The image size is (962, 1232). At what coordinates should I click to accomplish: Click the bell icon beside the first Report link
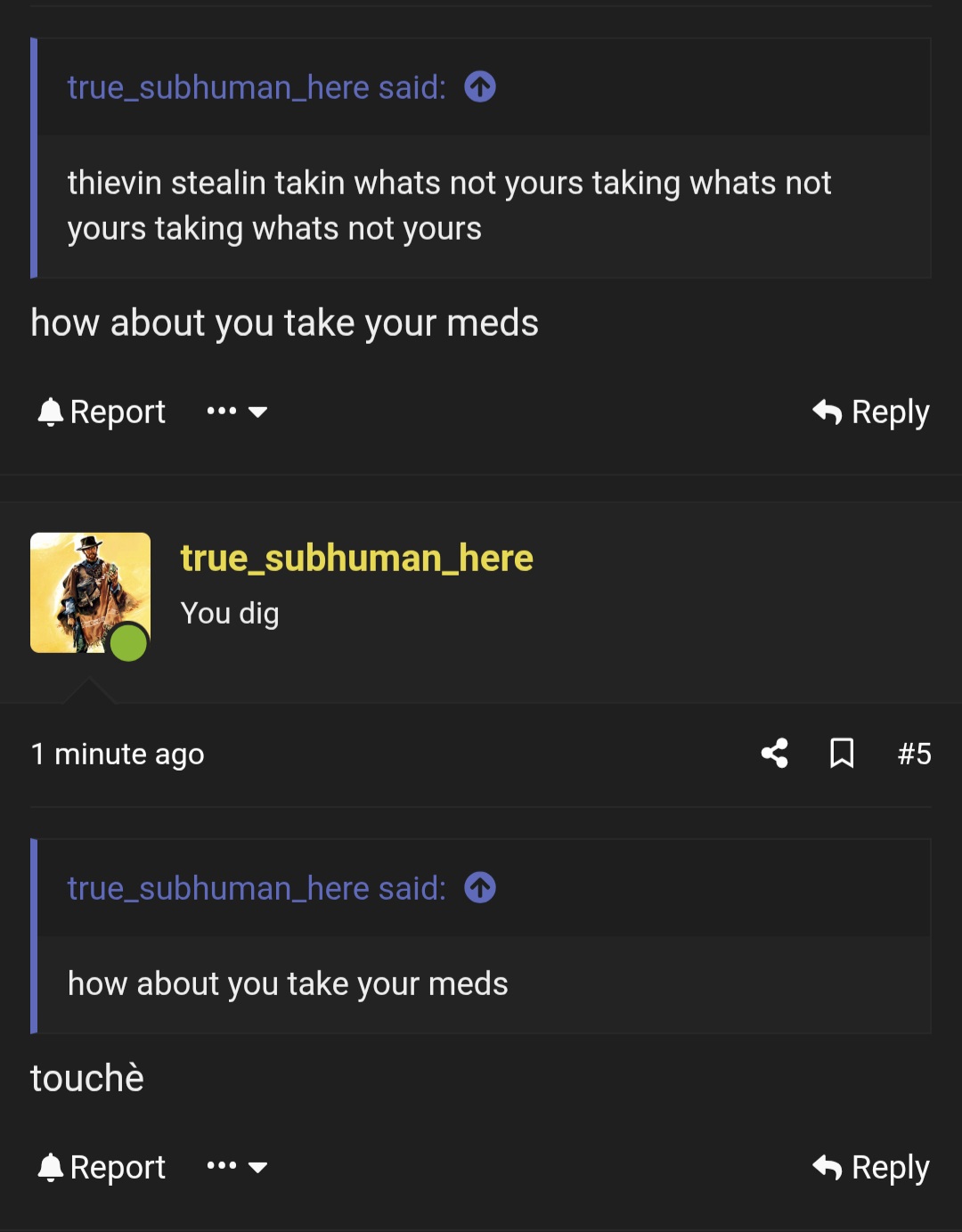(49, 412)
